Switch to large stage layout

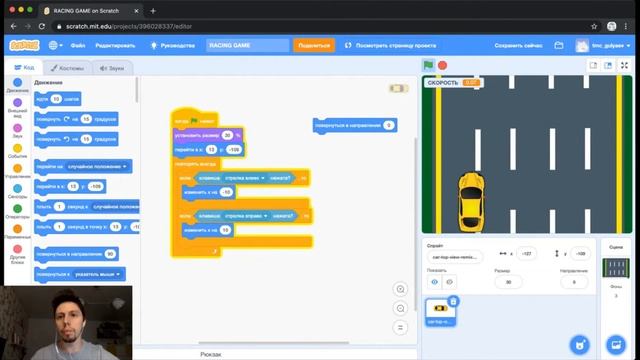pos(608,65)
